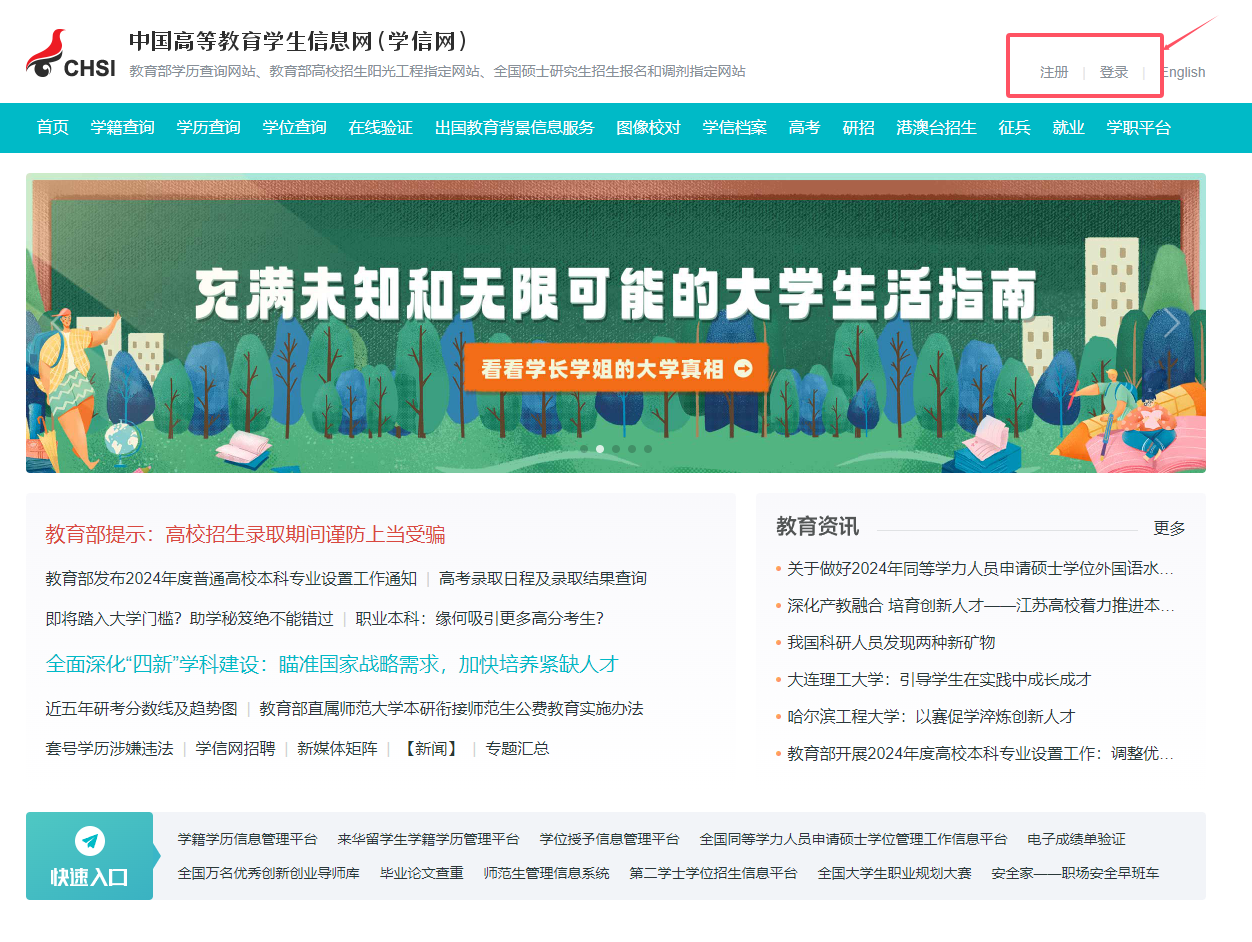Open 学籍学历信息管理平台 quick link
This screenshot has height=942, width=1252.
(x=247, y=839)
